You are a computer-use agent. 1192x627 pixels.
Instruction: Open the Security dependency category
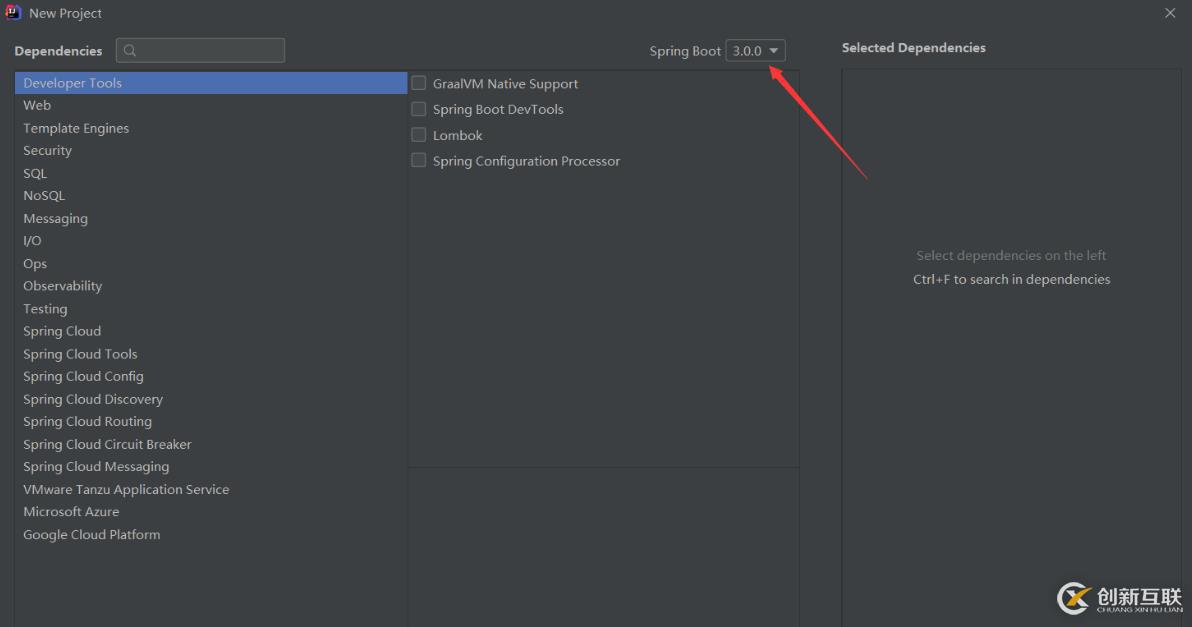[x=48, y=151]
